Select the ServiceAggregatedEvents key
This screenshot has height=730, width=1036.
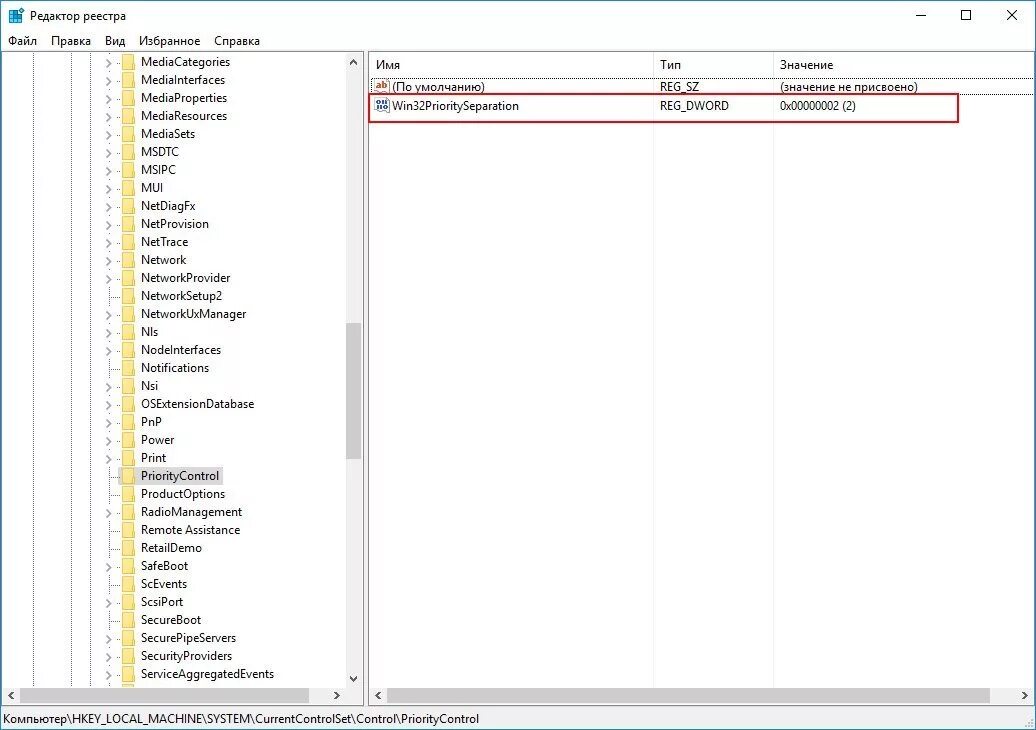(207, 674)
